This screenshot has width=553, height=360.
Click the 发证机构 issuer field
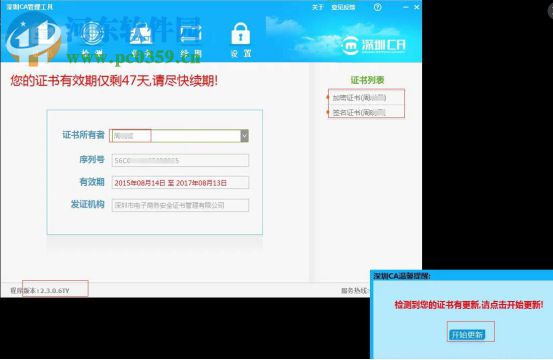(x=180, y=205)
